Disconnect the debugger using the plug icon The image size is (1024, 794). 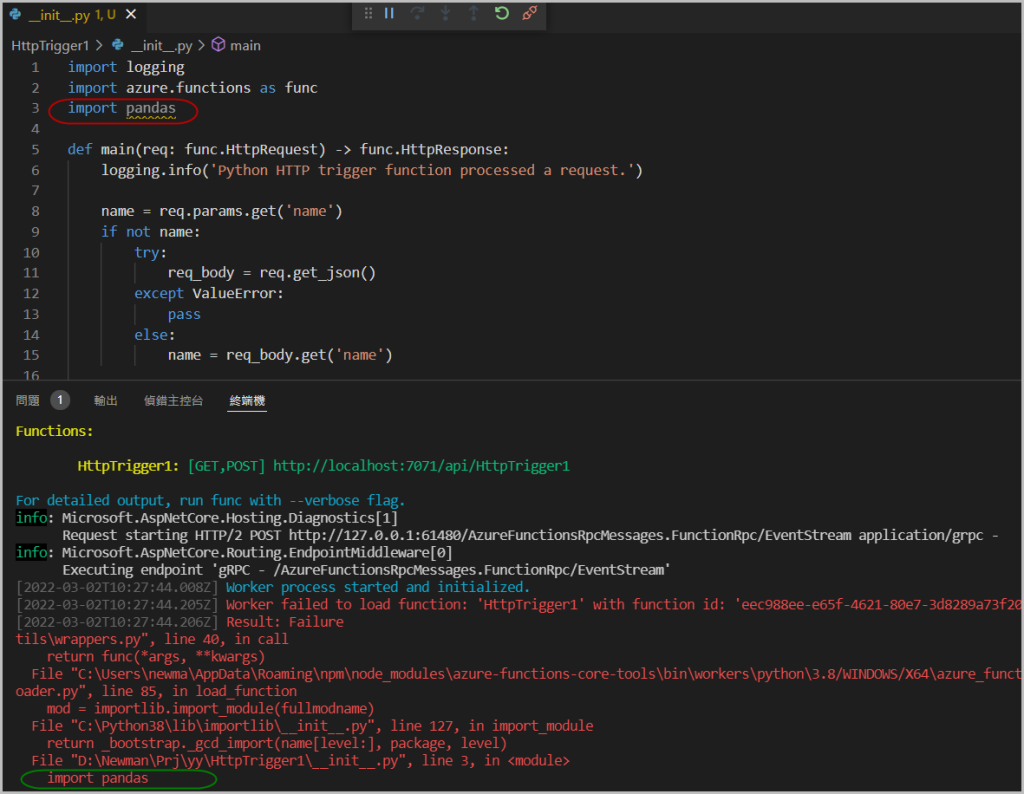point(531,14)
